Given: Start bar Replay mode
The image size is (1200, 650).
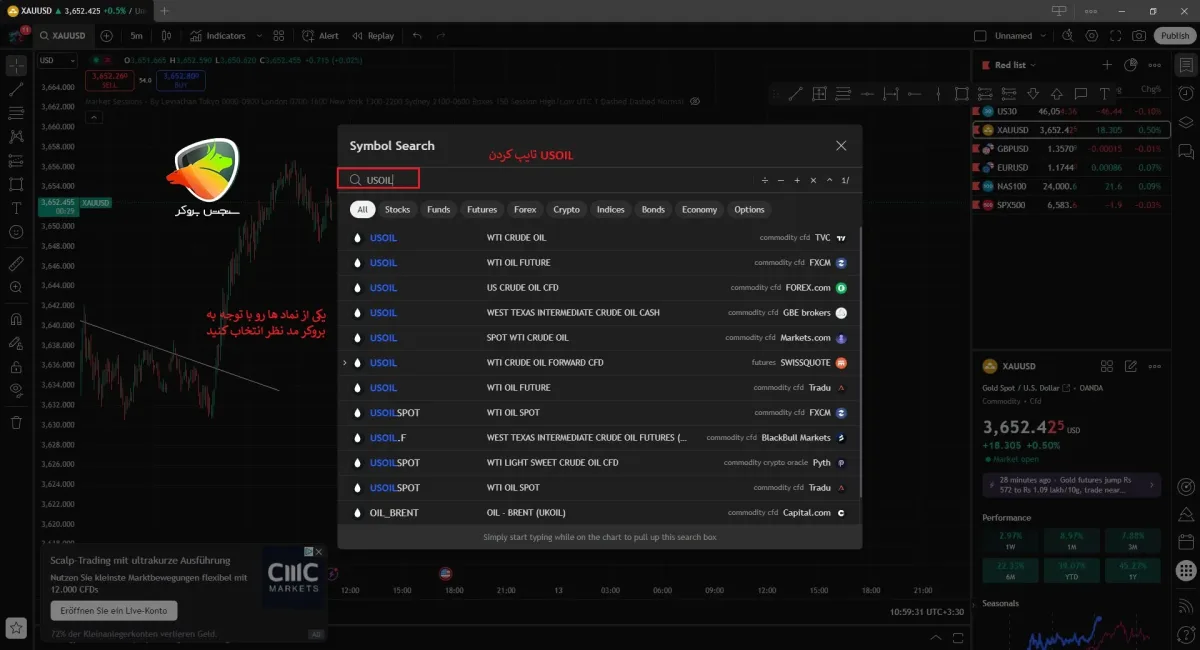Looking at the screenshot, I should 372,36.
